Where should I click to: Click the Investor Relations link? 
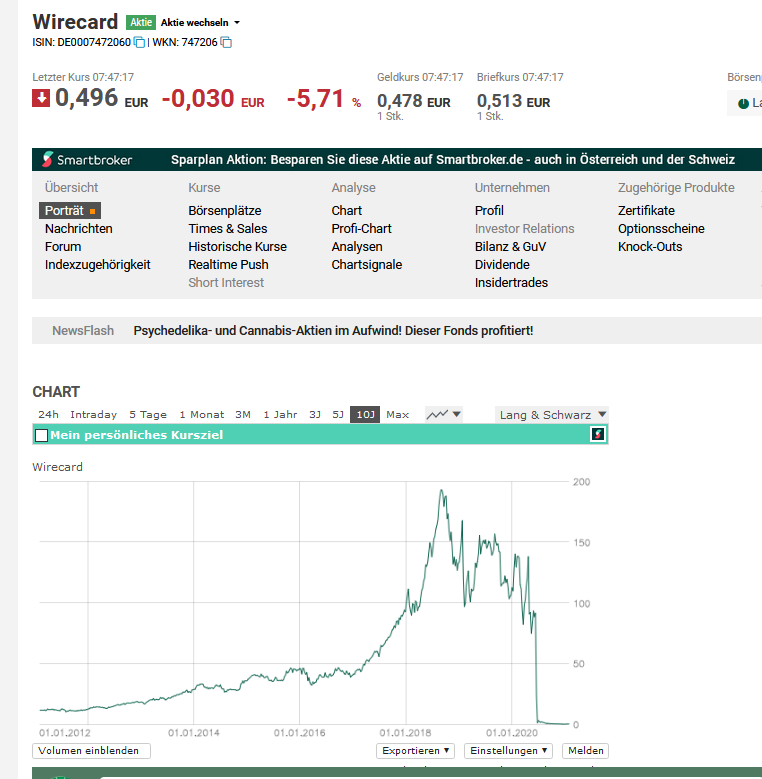tap(525, 229)
